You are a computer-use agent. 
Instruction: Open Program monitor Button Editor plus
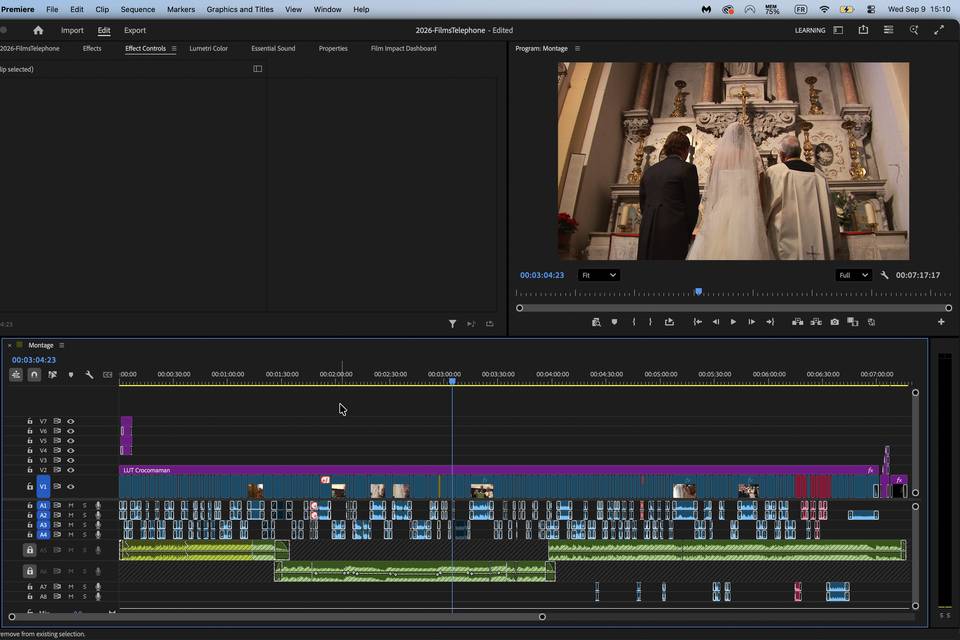point(941,322)
